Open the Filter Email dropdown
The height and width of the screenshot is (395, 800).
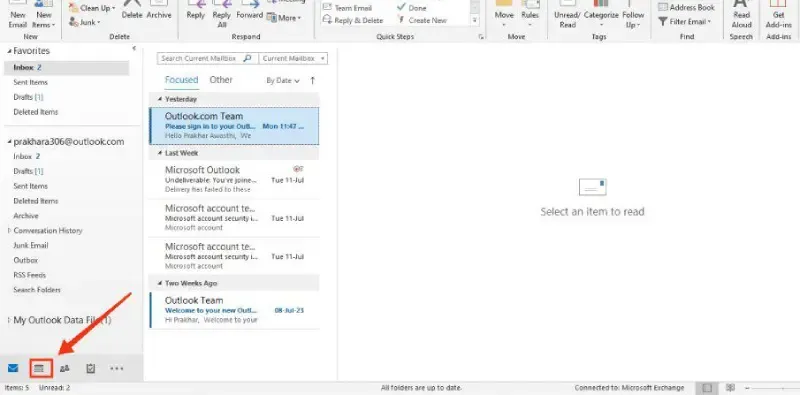pyautogui.click(x=684, y=21)
